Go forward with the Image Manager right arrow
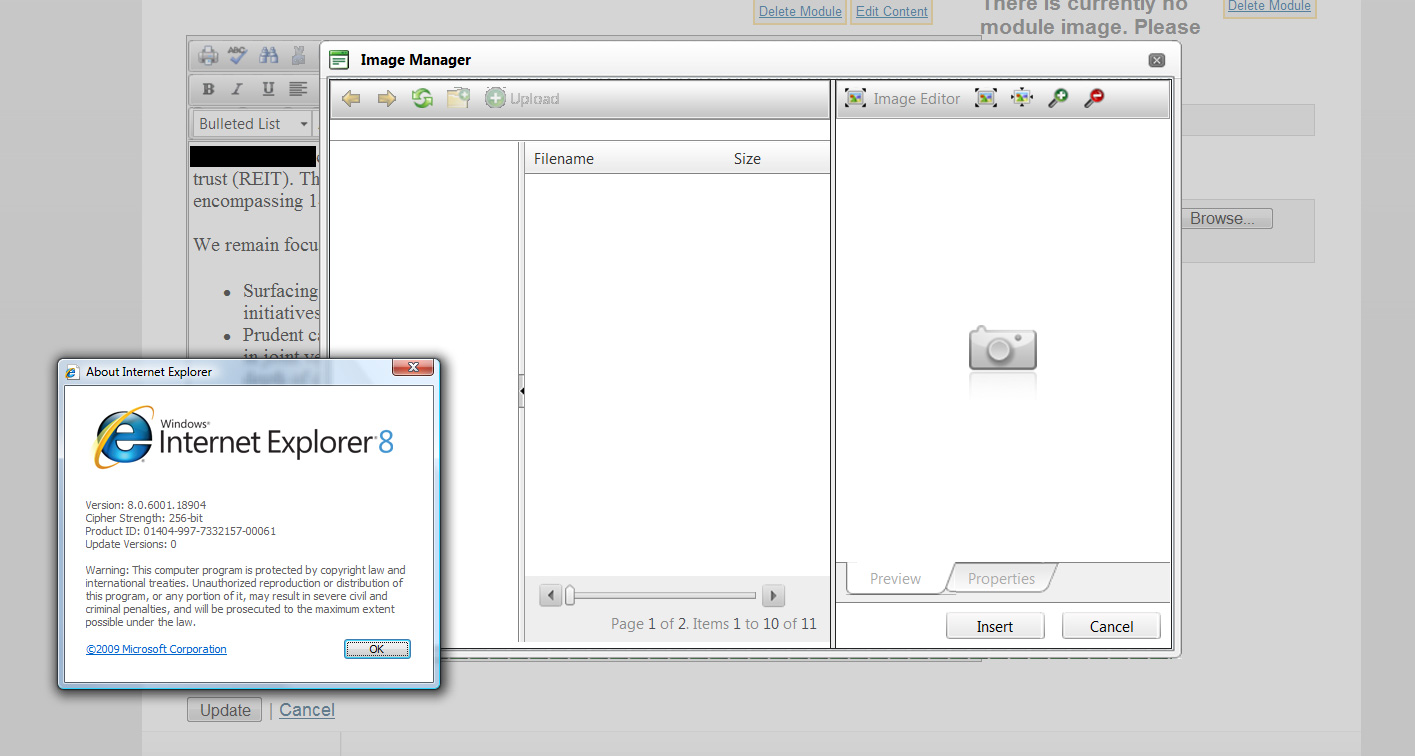 387,99
